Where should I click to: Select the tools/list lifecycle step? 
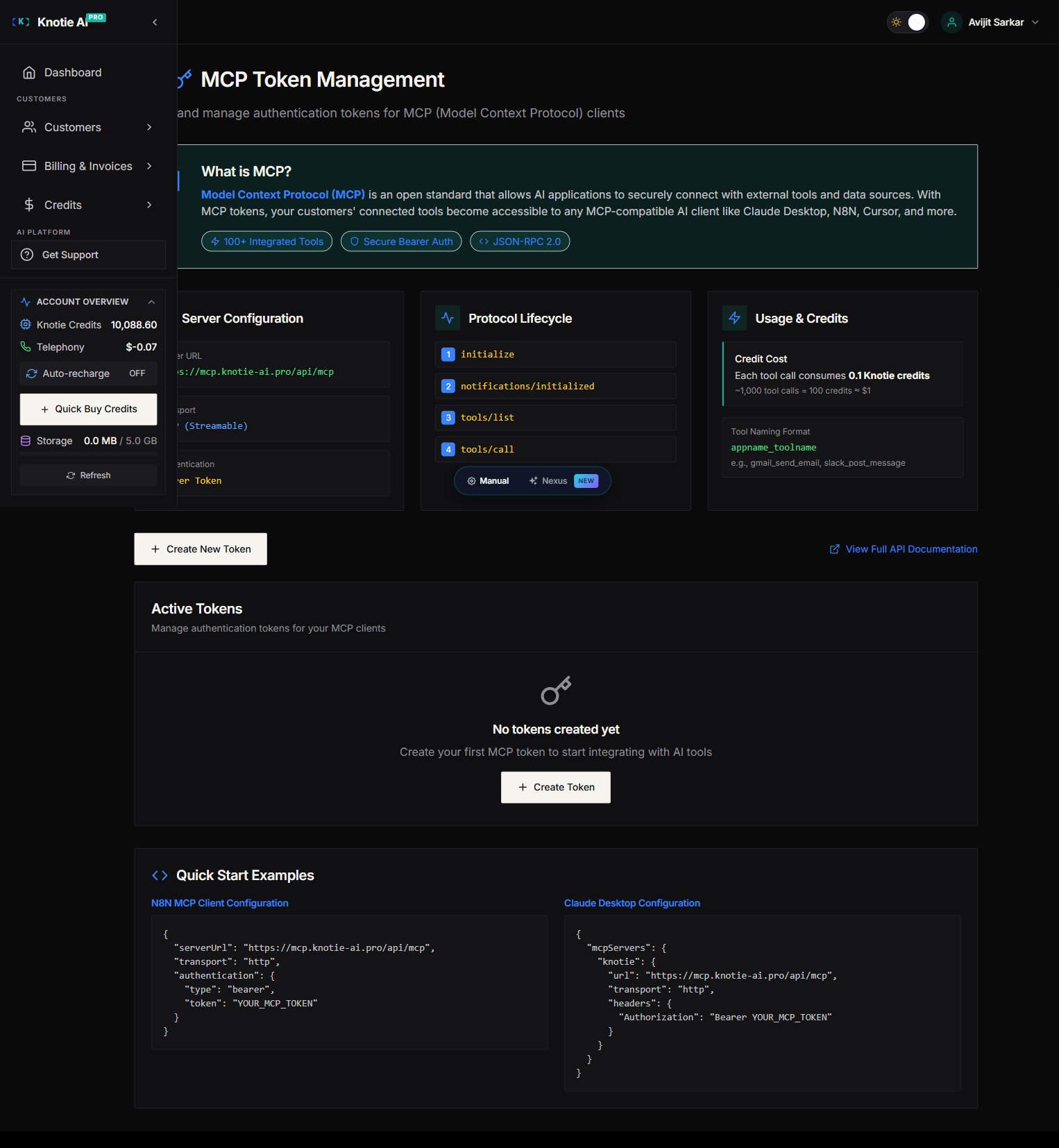pos(556,418)
